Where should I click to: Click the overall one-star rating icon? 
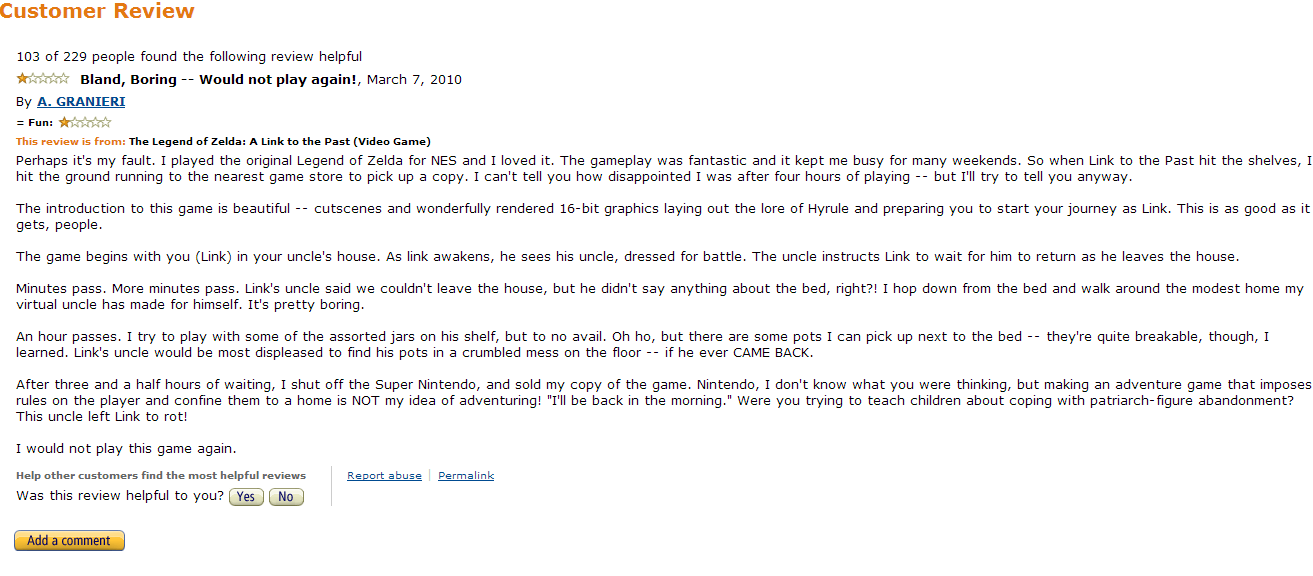click(43, 79)
